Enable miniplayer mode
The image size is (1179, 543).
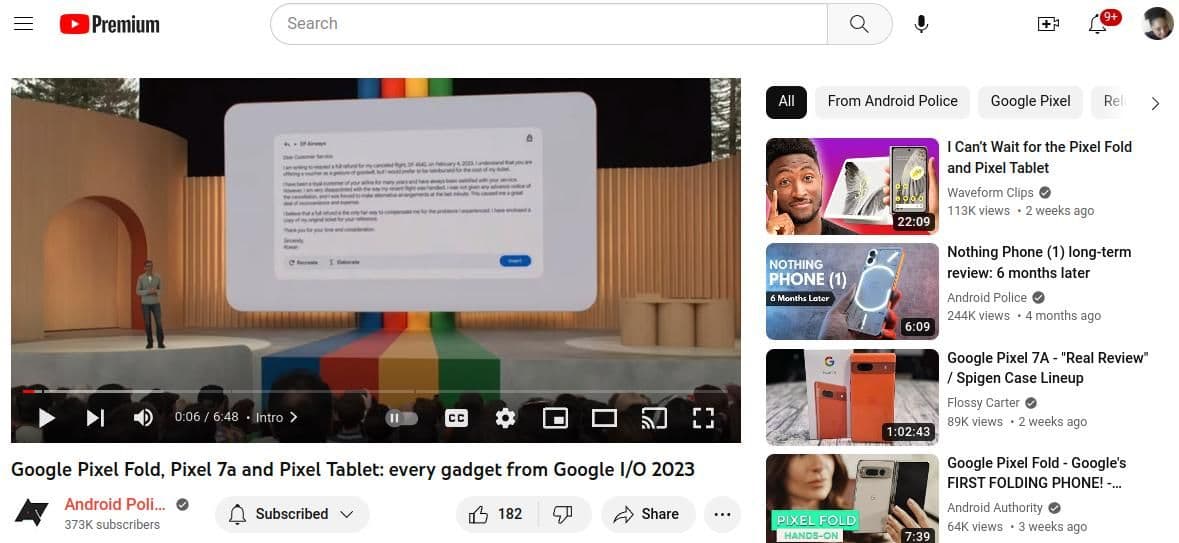(x=555, y=417)
